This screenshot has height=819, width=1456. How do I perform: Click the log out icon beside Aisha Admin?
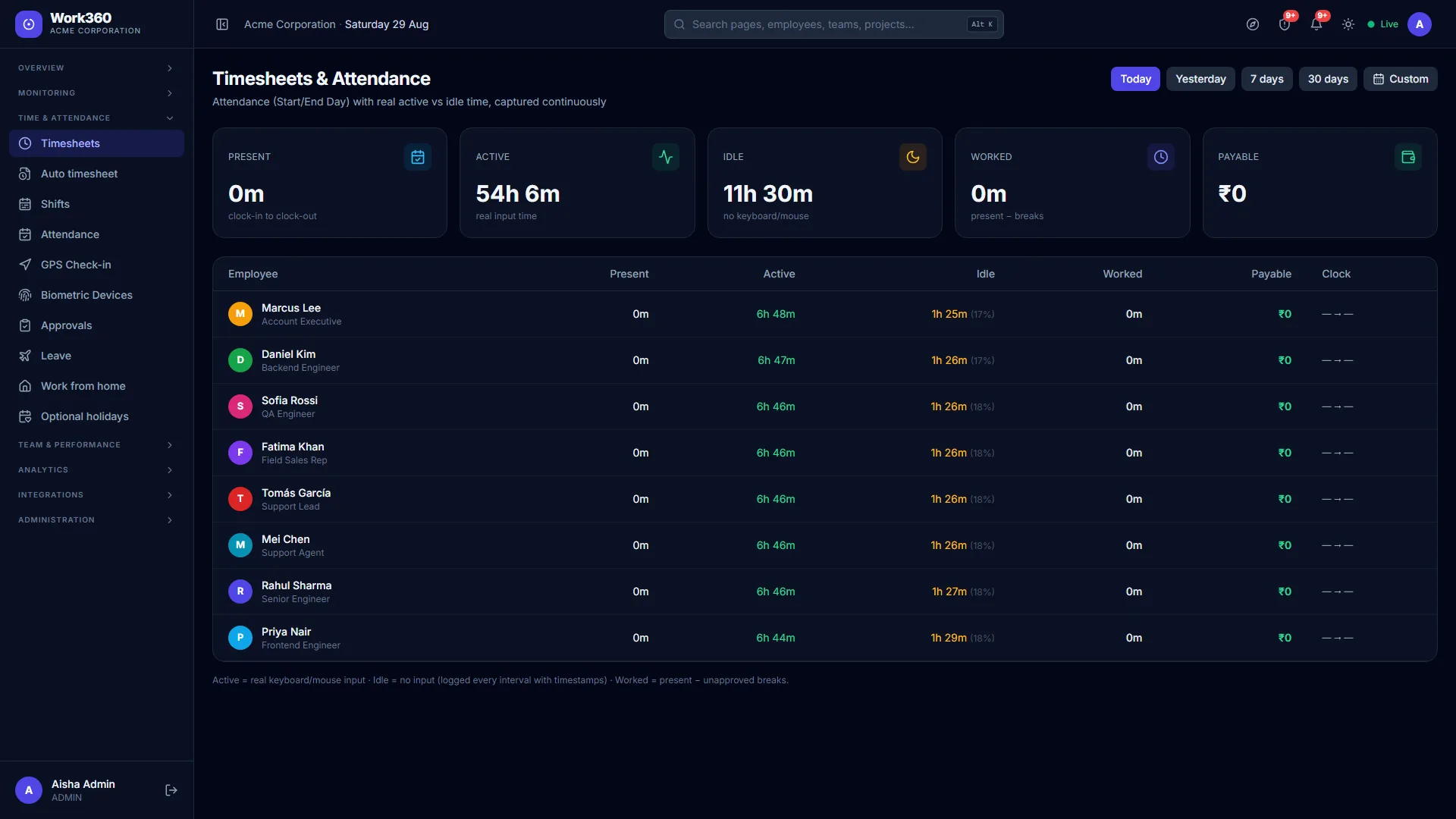[x=171, y=790]
